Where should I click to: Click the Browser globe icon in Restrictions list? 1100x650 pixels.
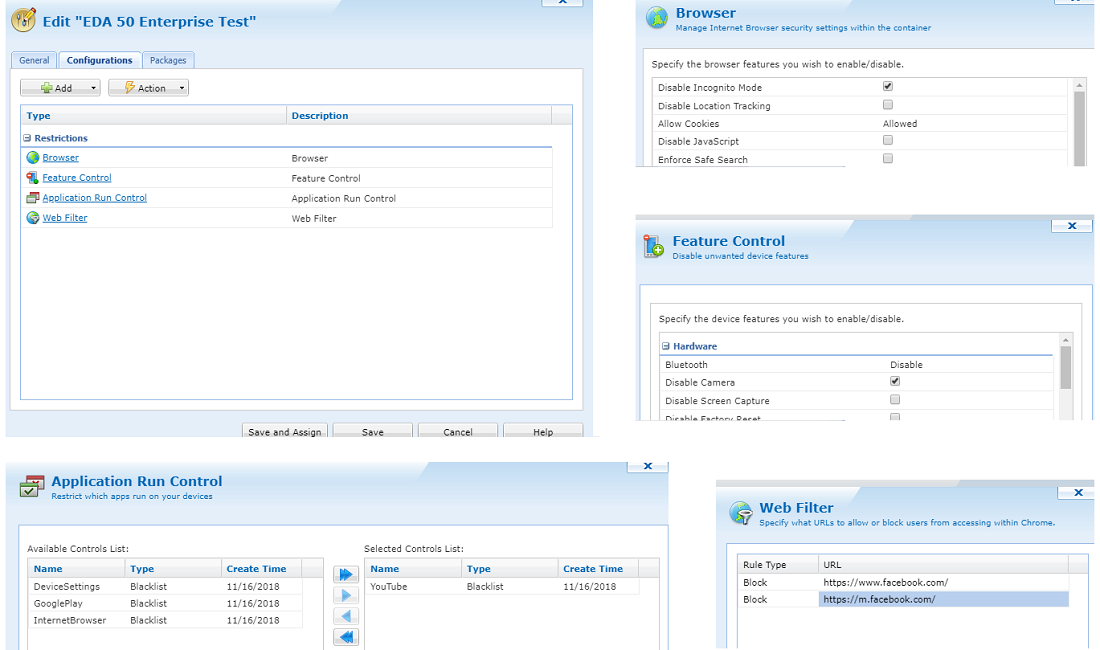33,158
